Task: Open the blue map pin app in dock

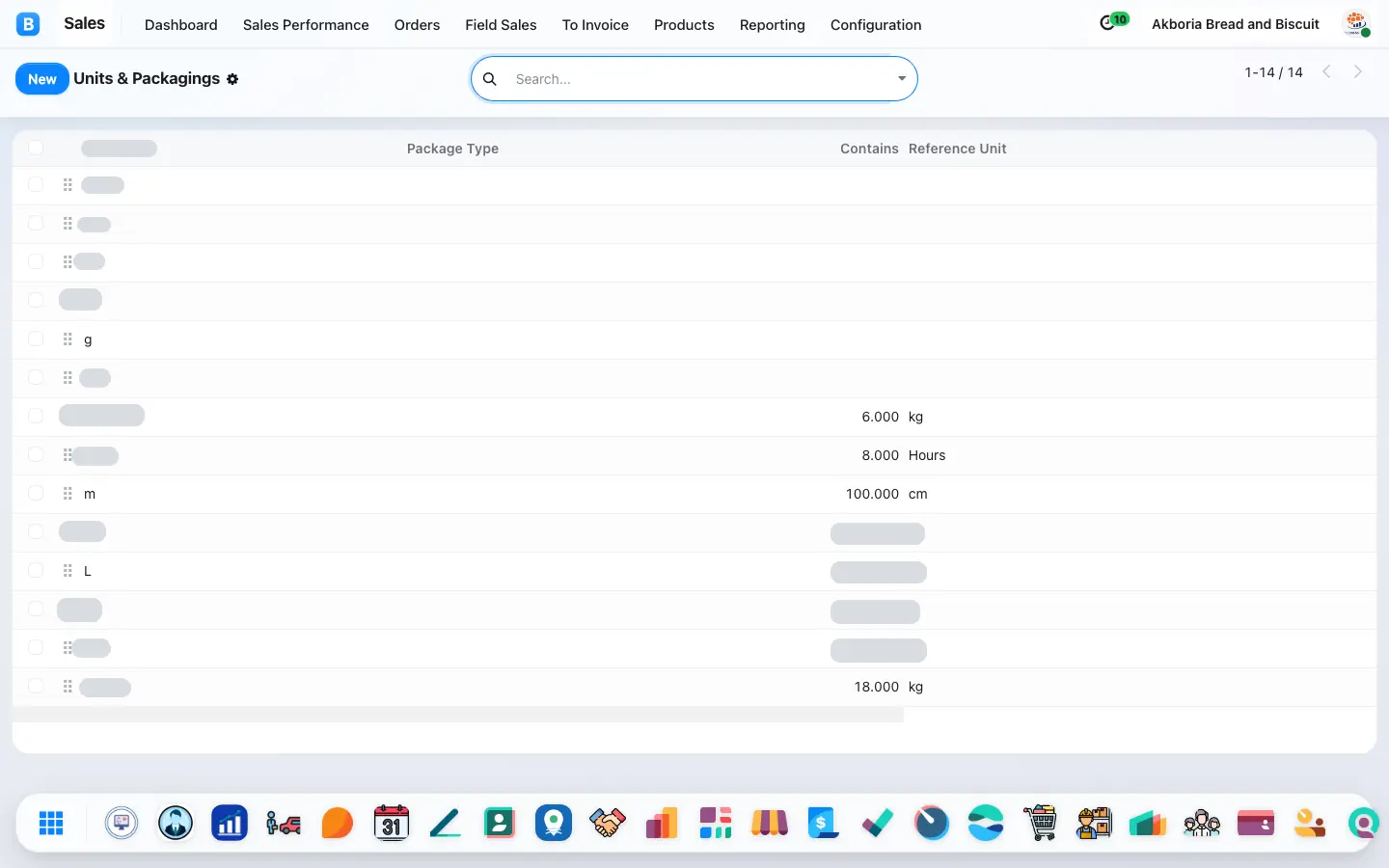Action: (554, 823)
